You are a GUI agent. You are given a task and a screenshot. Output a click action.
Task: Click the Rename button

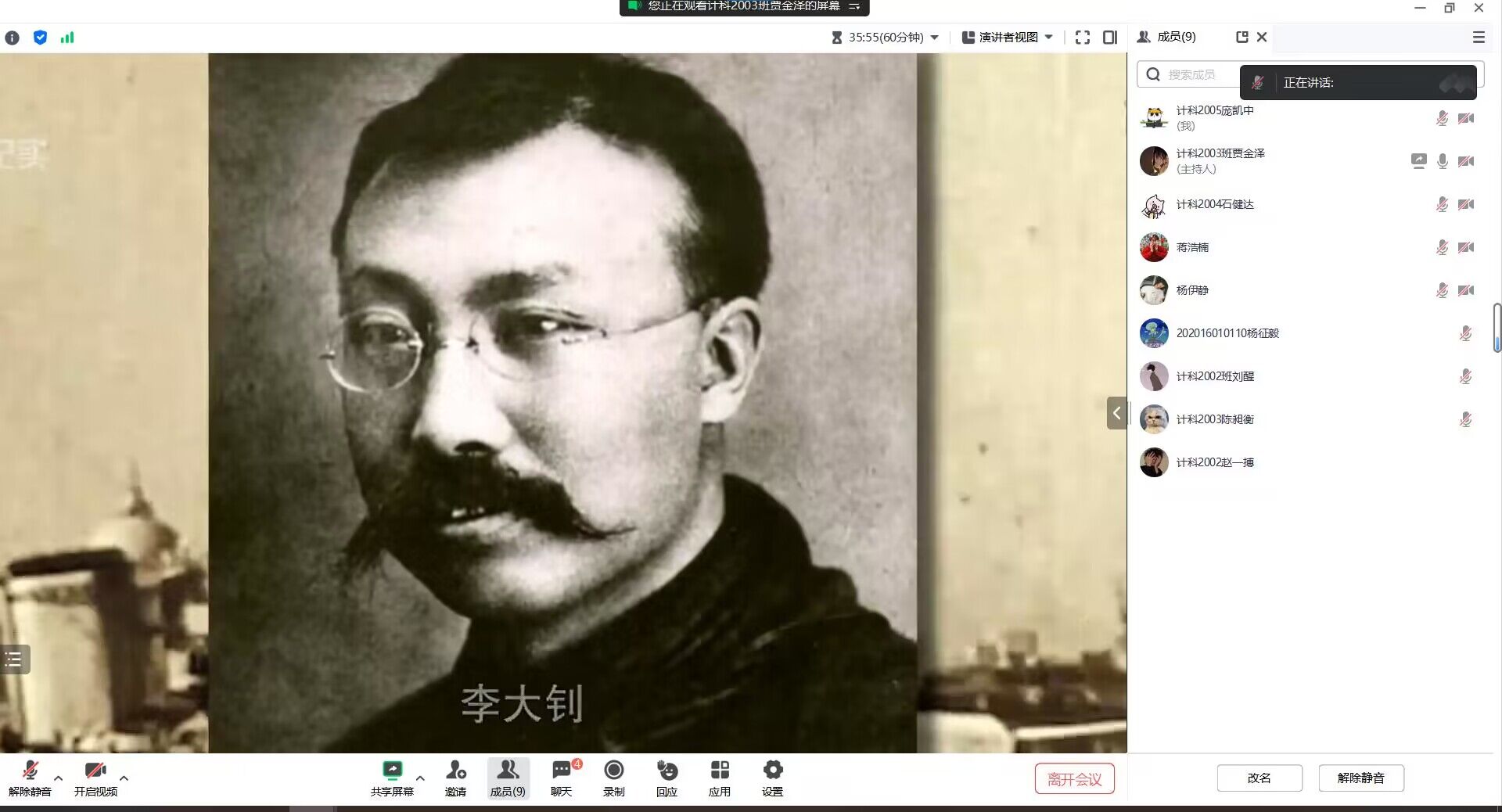coord(1259,778)
